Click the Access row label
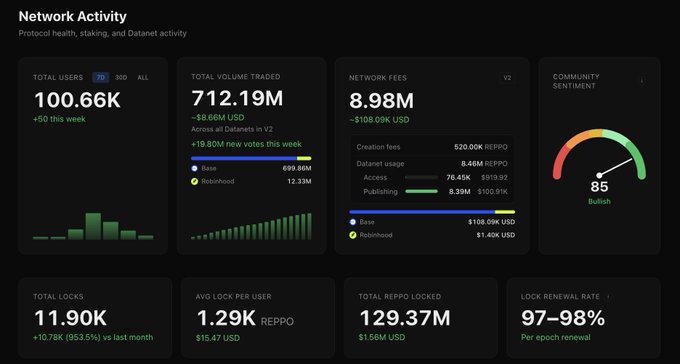 tap(375, 177)
